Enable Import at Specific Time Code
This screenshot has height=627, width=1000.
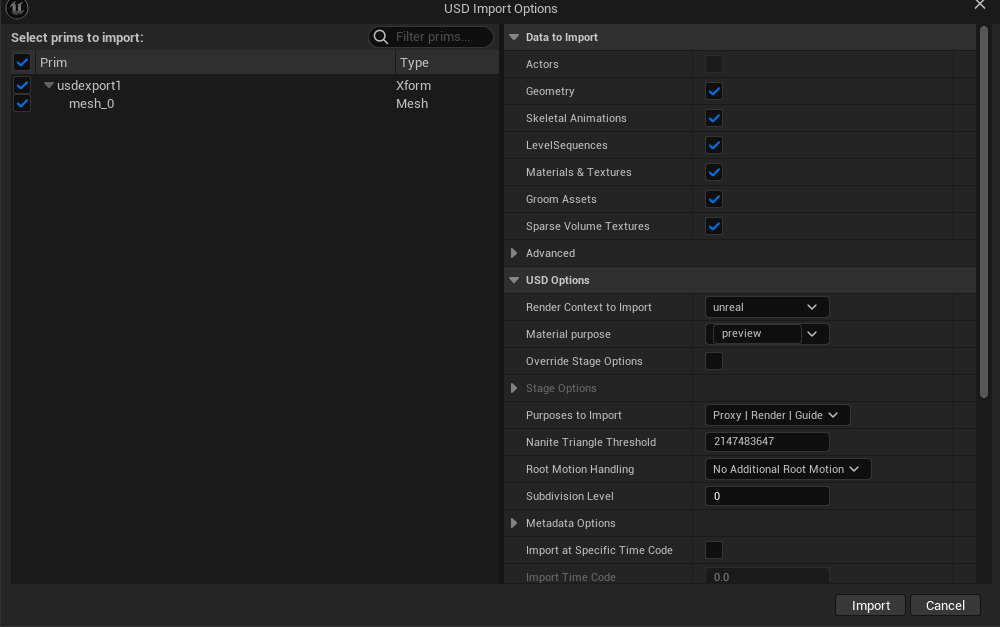pos(714,550)
